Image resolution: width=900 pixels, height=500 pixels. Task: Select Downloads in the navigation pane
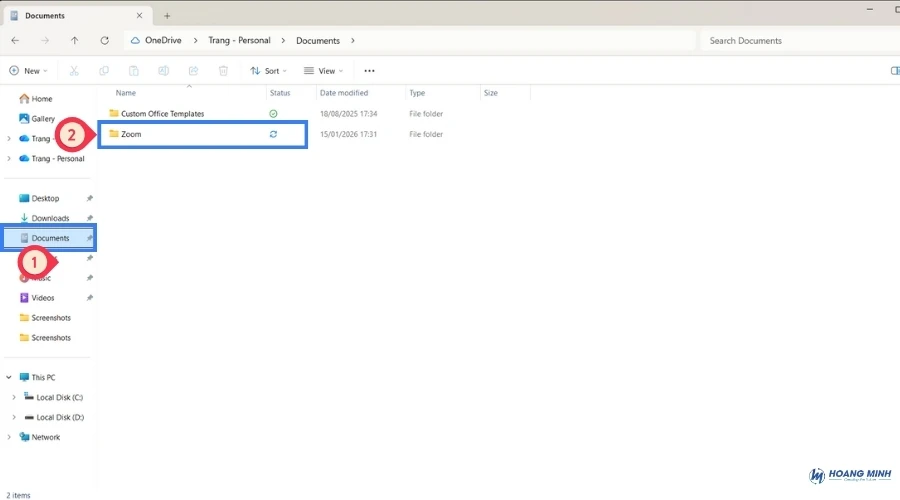[x=50, y=218]
